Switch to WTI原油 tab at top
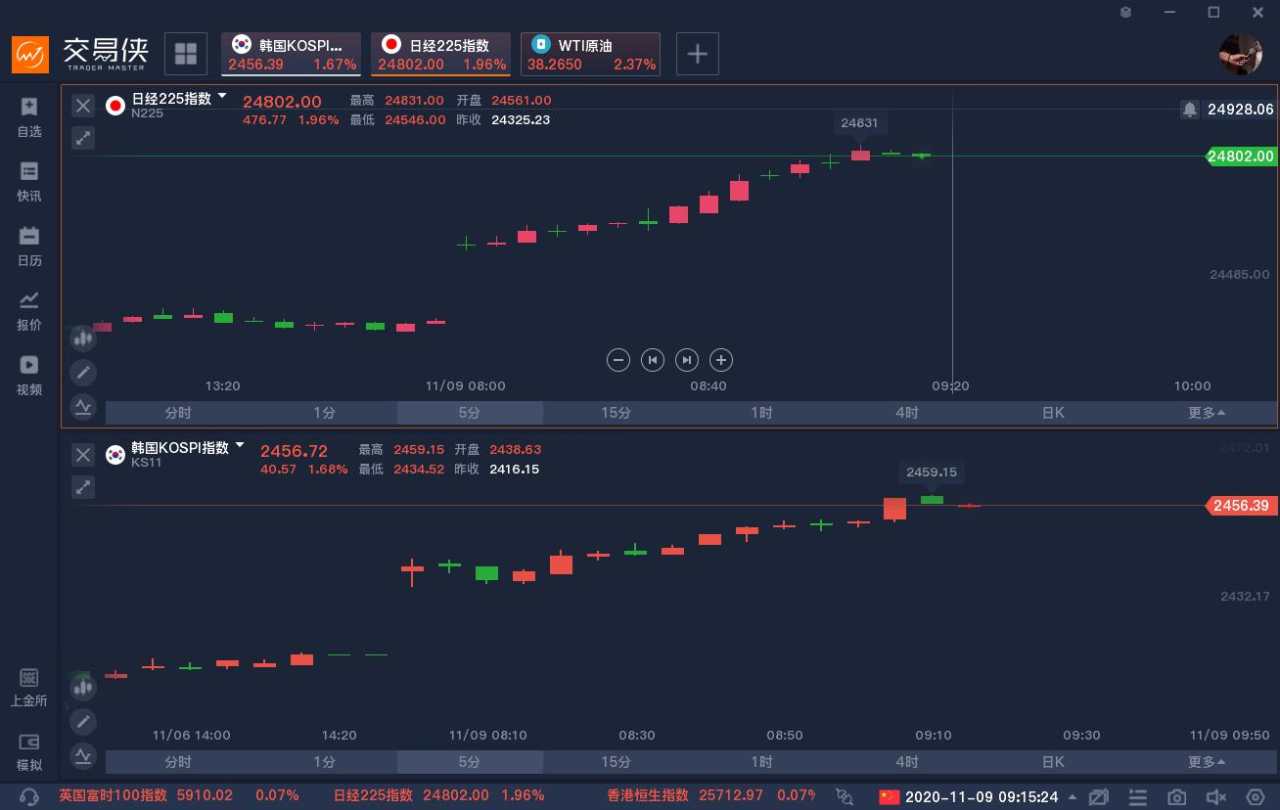This screenshot has width=1280, height=810. point(591,54)
